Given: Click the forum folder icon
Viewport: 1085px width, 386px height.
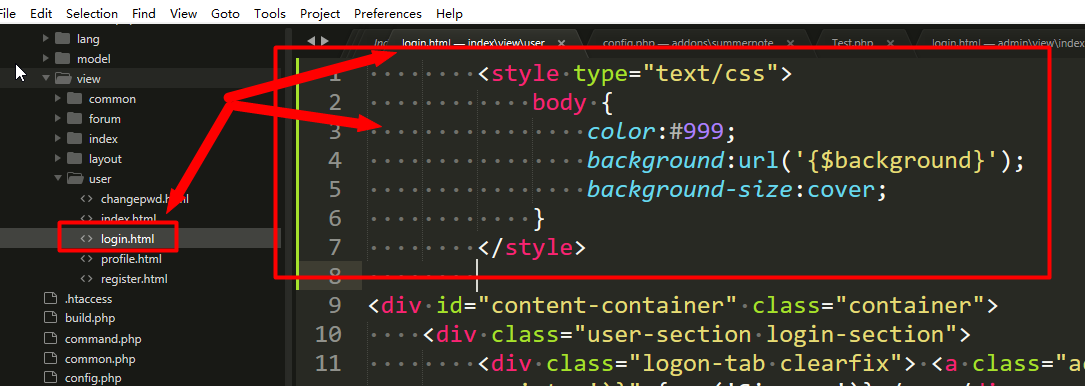Looking at the screenshot, I should click(75, 119).
